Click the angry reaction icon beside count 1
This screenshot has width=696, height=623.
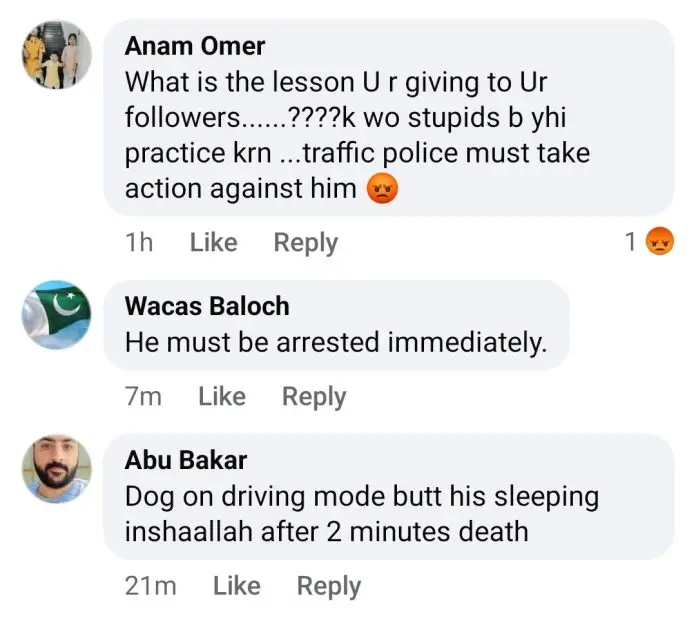[x=659, y=242]
